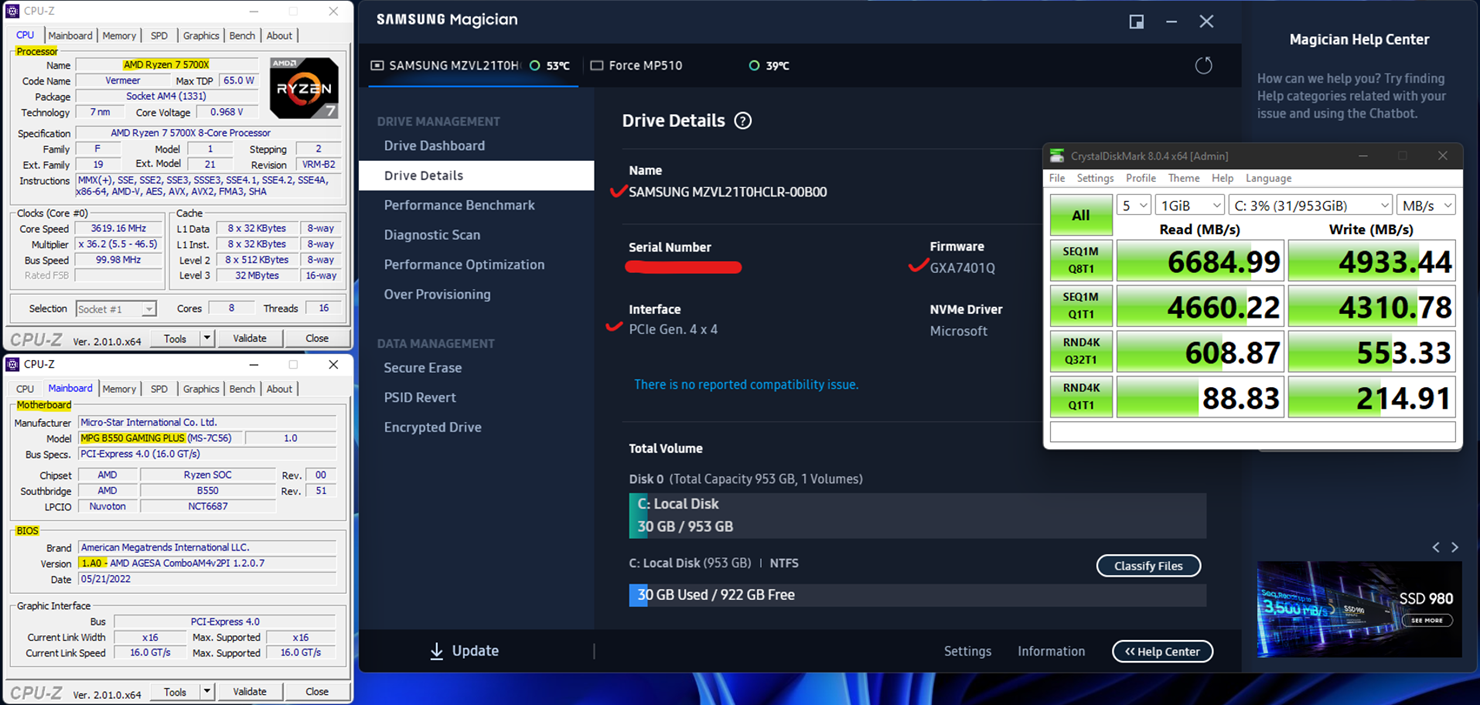Click the help question mark beside Drive Details
Screen dimensions: 1480x705
743,121
